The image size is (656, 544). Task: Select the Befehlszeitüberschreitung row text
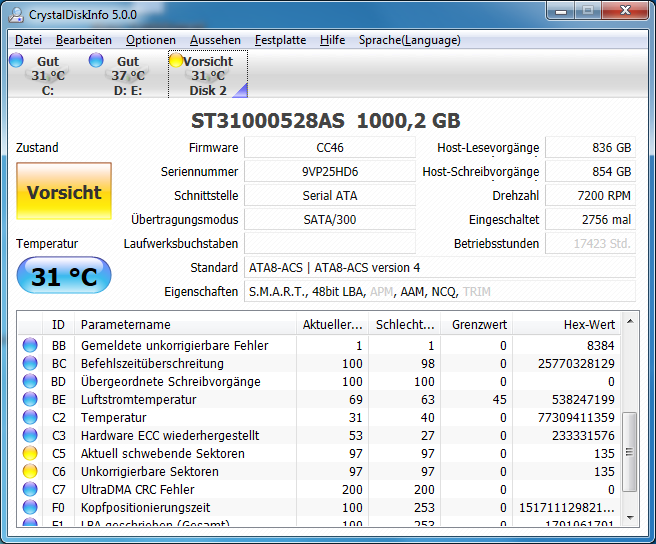pos(152,363)
